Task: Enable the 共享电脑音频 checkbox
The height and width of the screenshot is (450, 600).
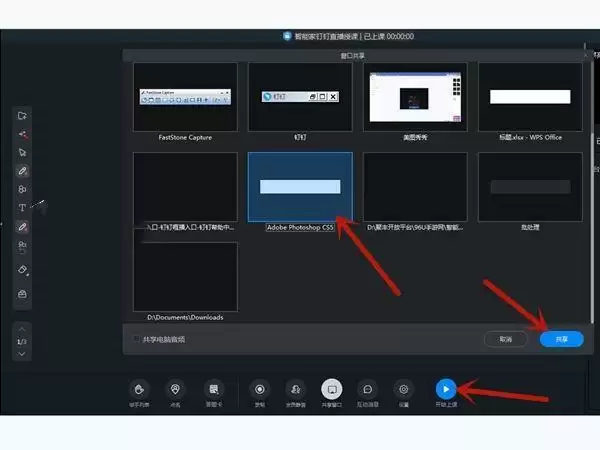Action: tap(137, 339)
